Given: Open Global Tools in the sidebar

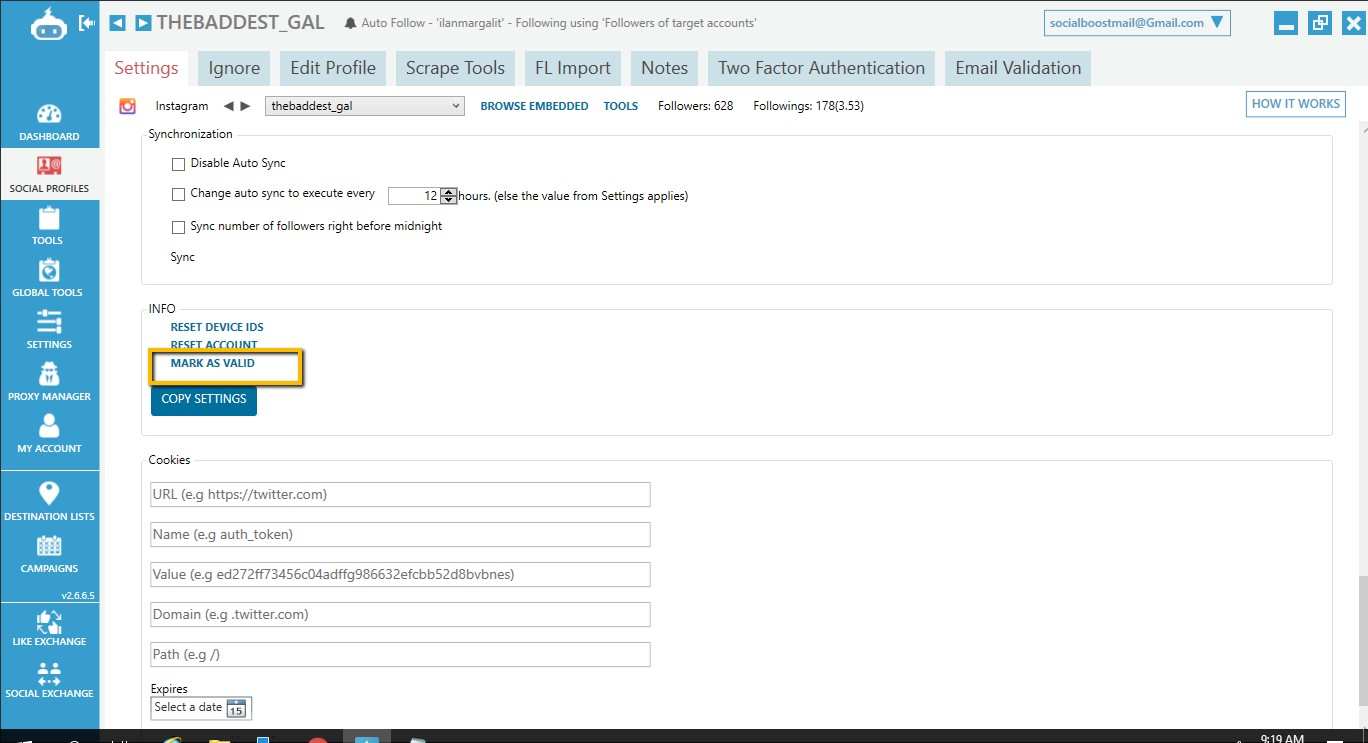Looking at the screenshot, I should [49, 278].
